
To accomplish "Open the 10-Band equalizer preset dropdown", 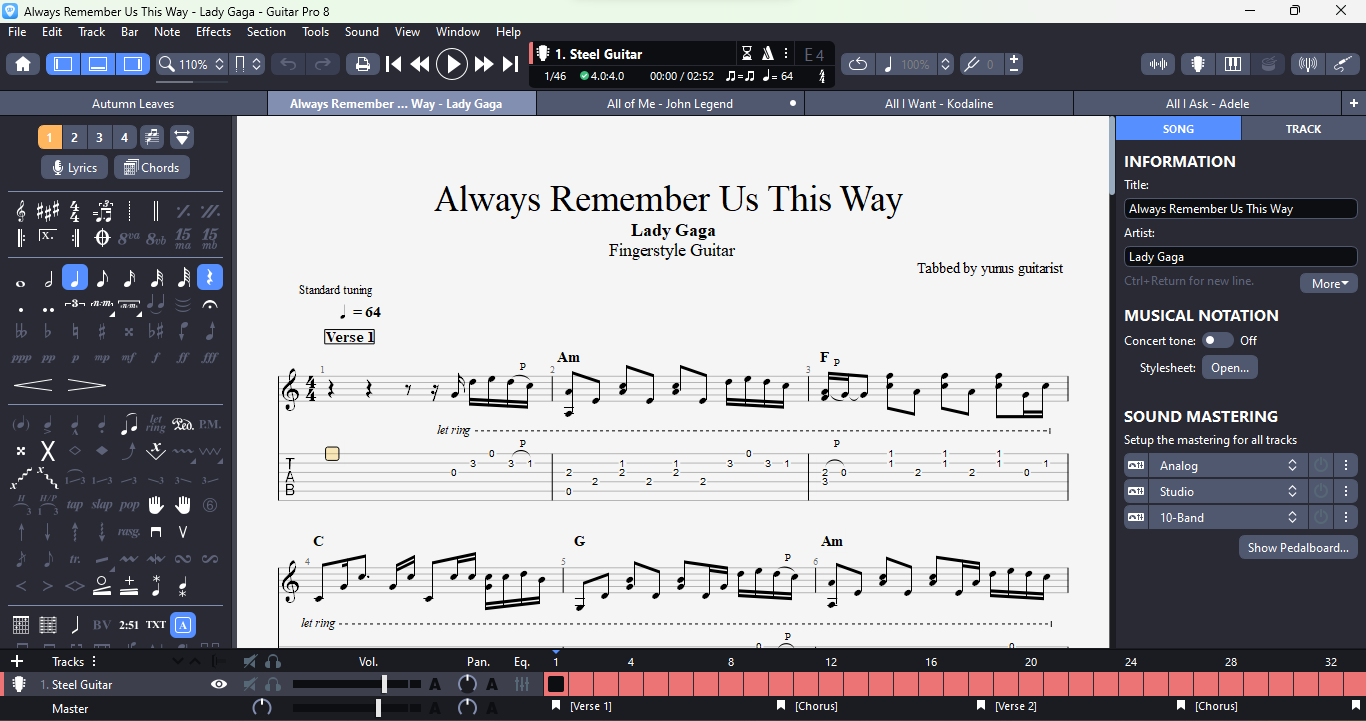I will click(1227, 518).
